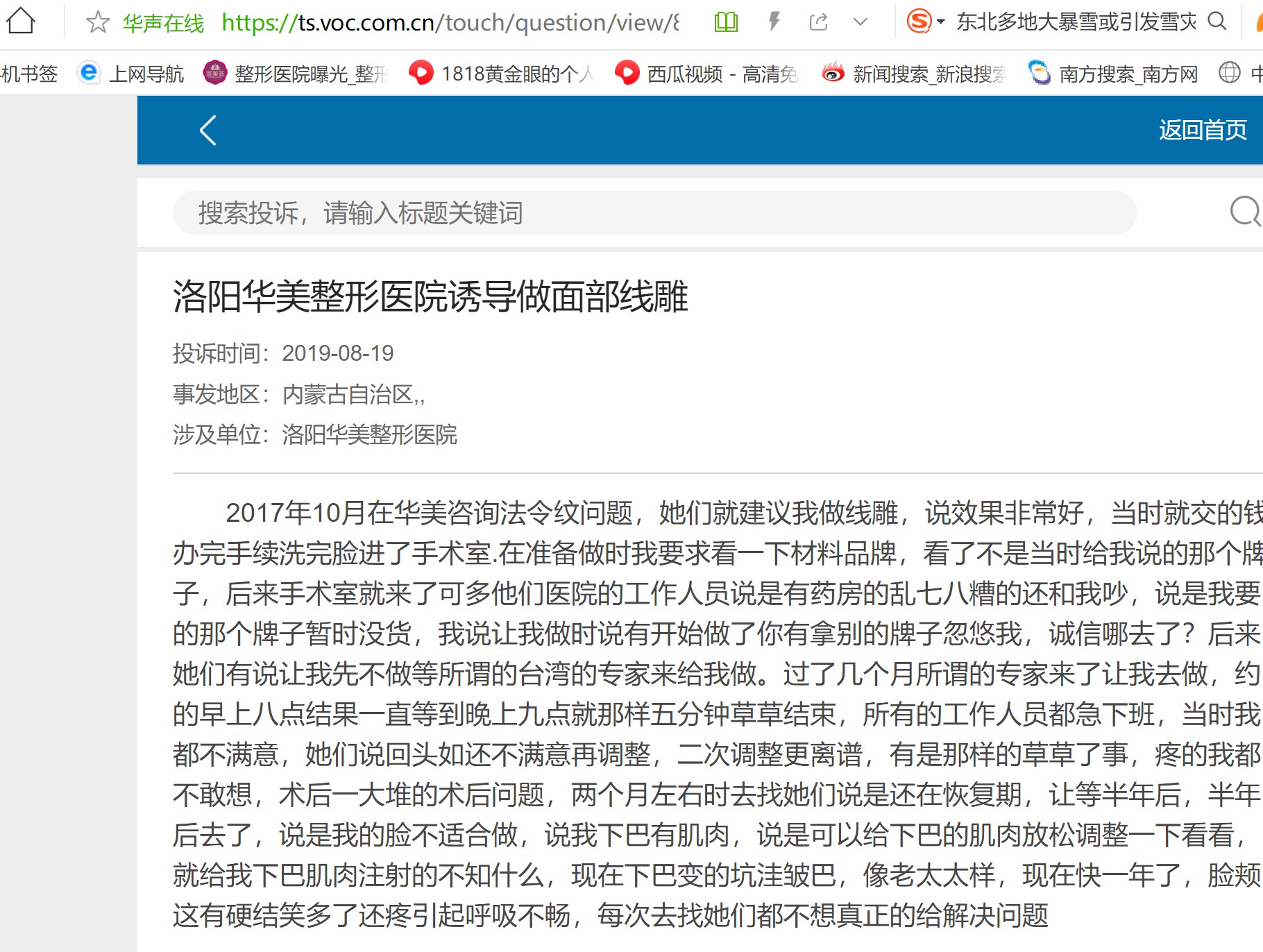Click the title 洛阳华美整形医院诱导做面部线雕
The width and height of the screenshot is (1263, 952).
click(430, 296)
